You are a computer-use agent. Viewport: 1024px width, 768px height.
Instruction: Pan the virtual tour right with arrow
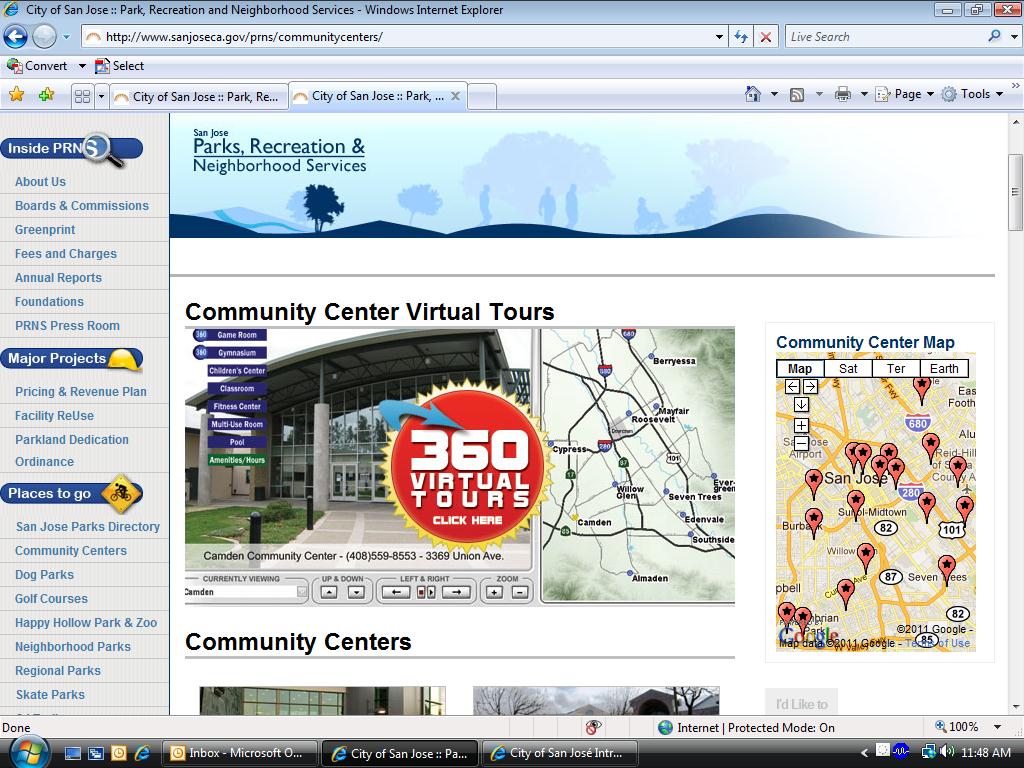click(x=456, y=591)
